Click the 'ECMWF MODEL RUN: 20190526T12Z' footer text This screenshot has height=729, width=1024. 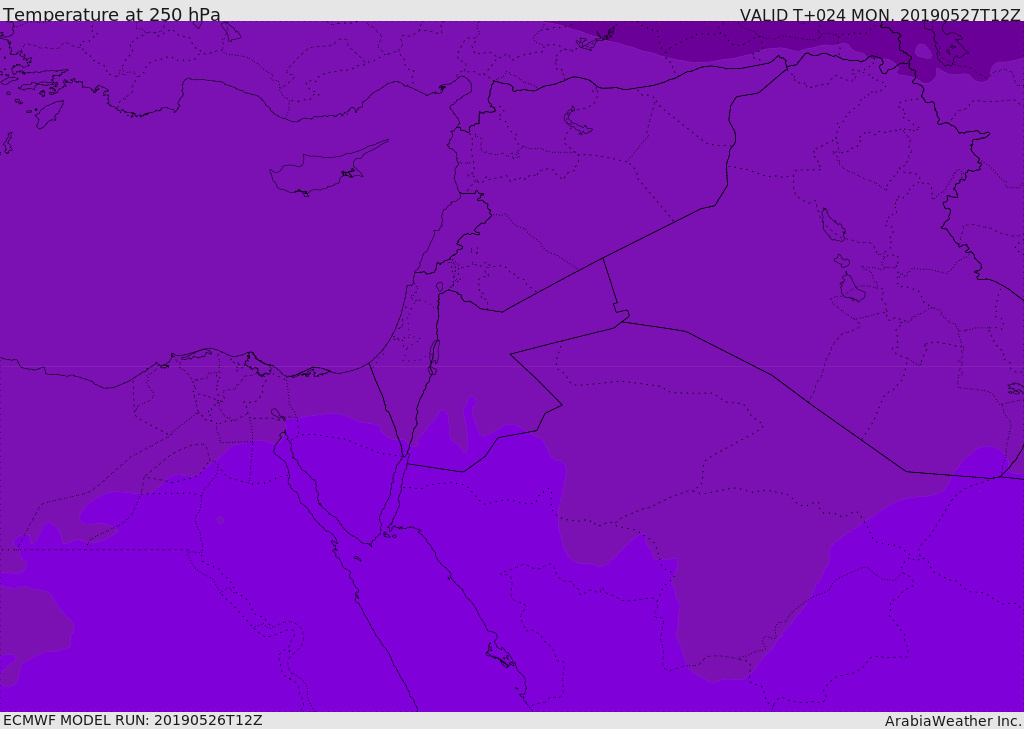point(133,720)
